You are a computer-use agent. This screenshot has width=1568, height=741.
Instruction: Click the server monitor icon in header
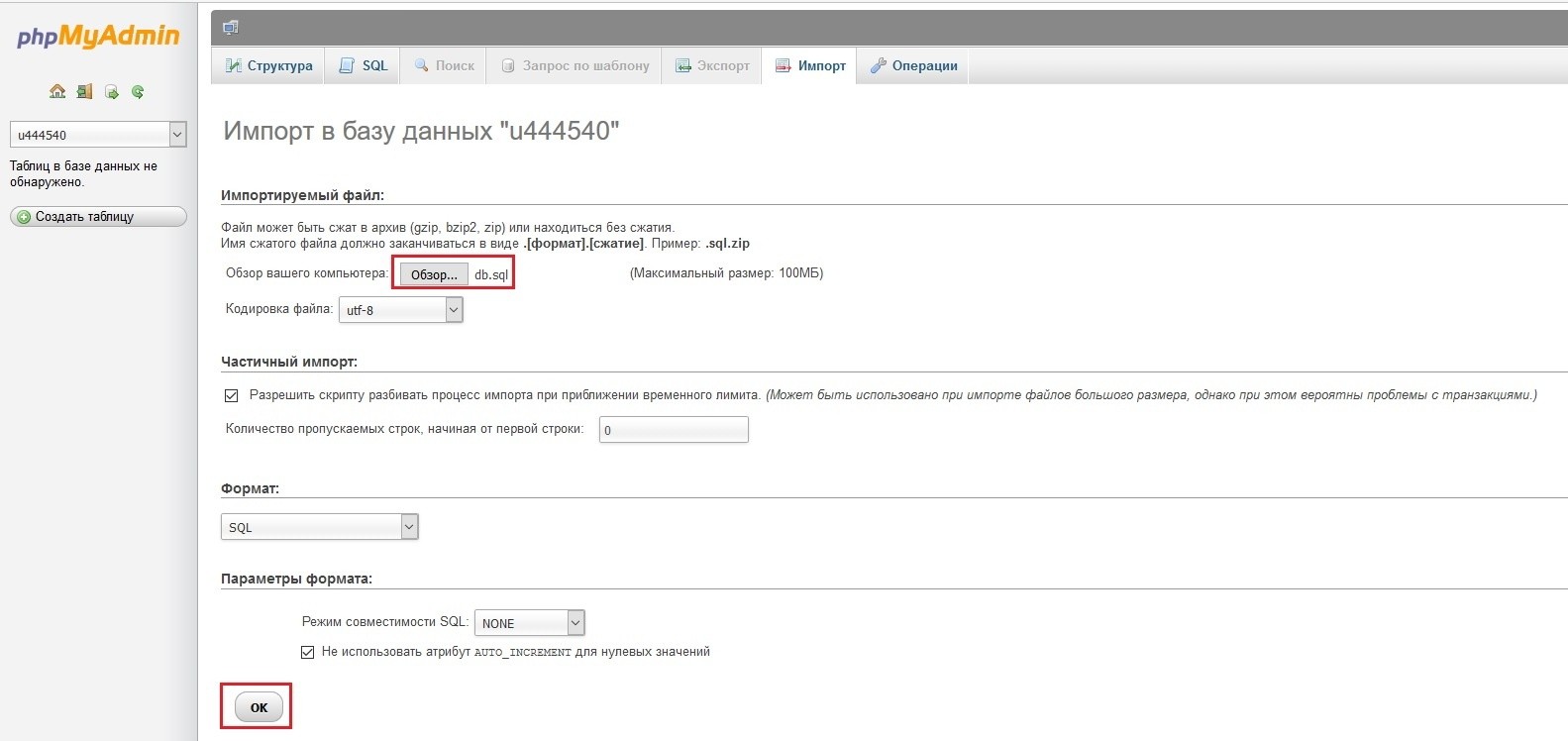pos(231,27)
